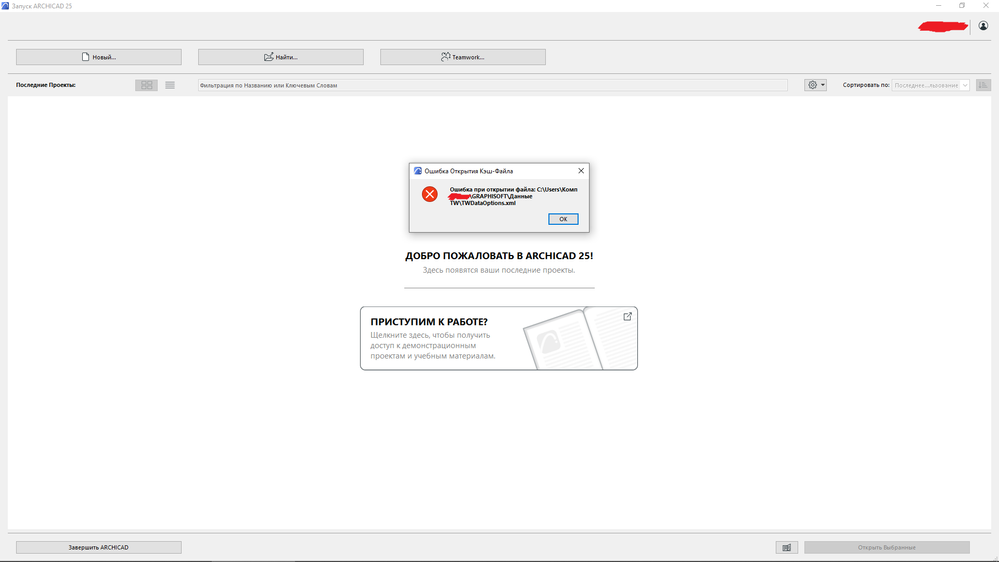Image resolution: width=999 pixels, height=562 pixels.
Task: Select the Здесь появятся ваши последние проекты text
Action: point(499,270)
